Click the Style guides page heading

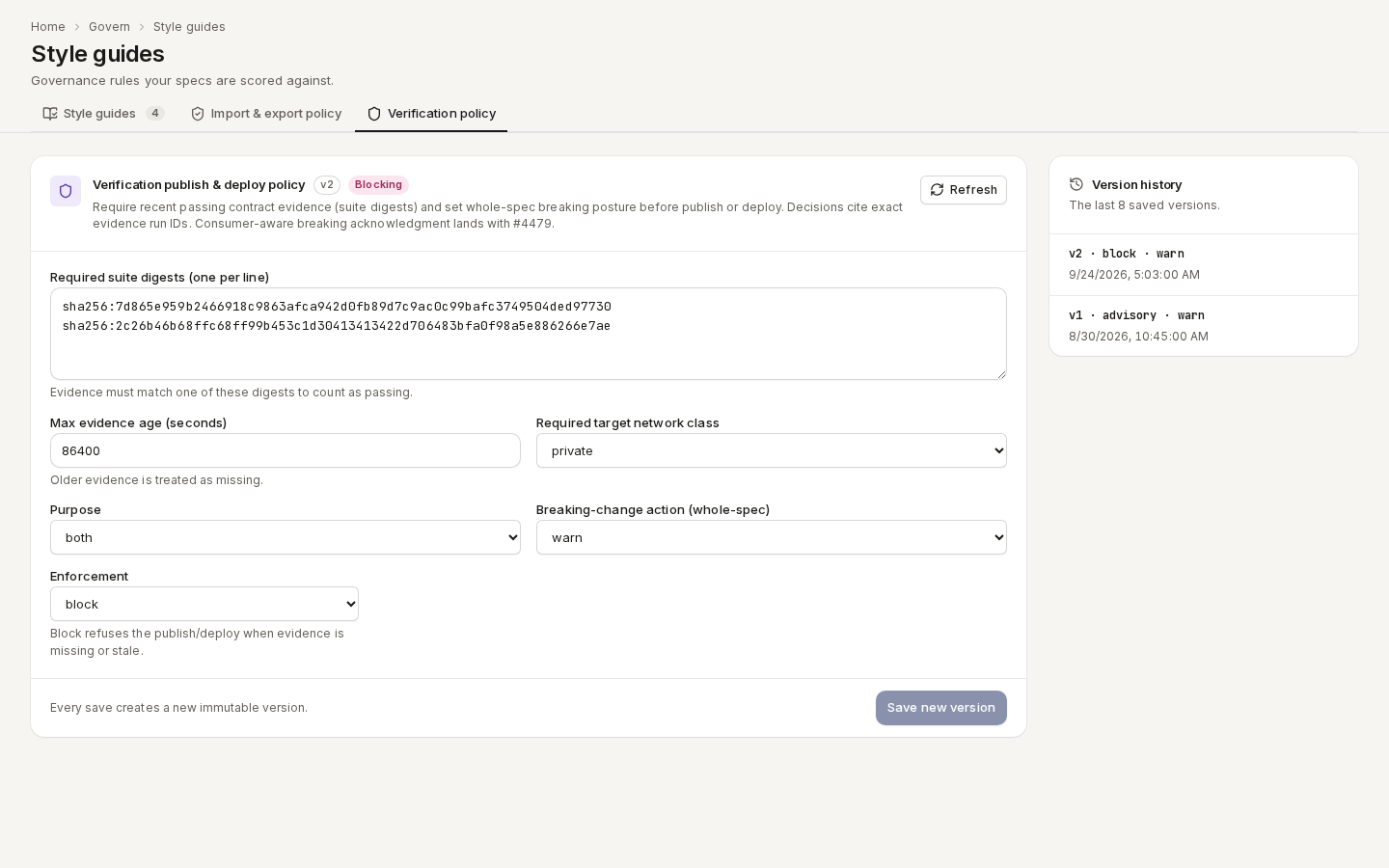point(97,54)
